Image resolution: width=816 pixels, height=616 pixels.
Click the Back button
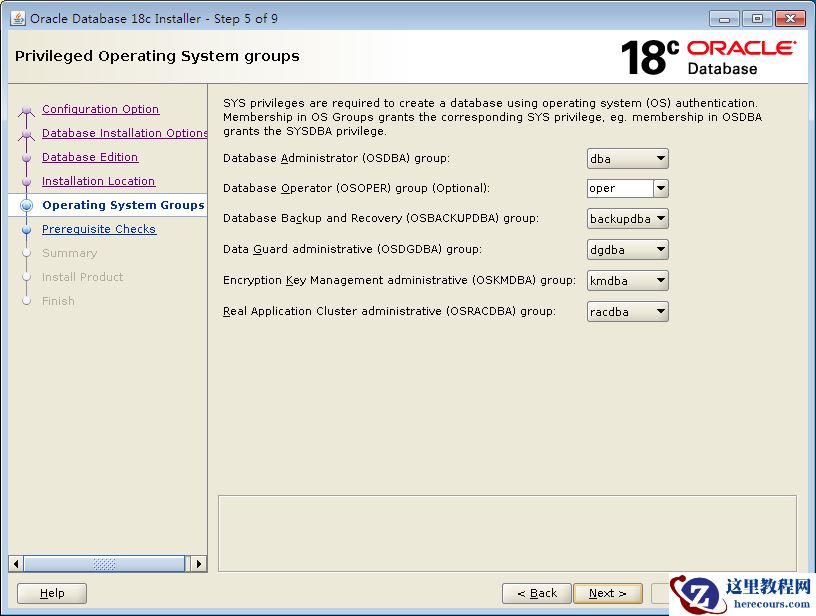[x=537, y=593]
